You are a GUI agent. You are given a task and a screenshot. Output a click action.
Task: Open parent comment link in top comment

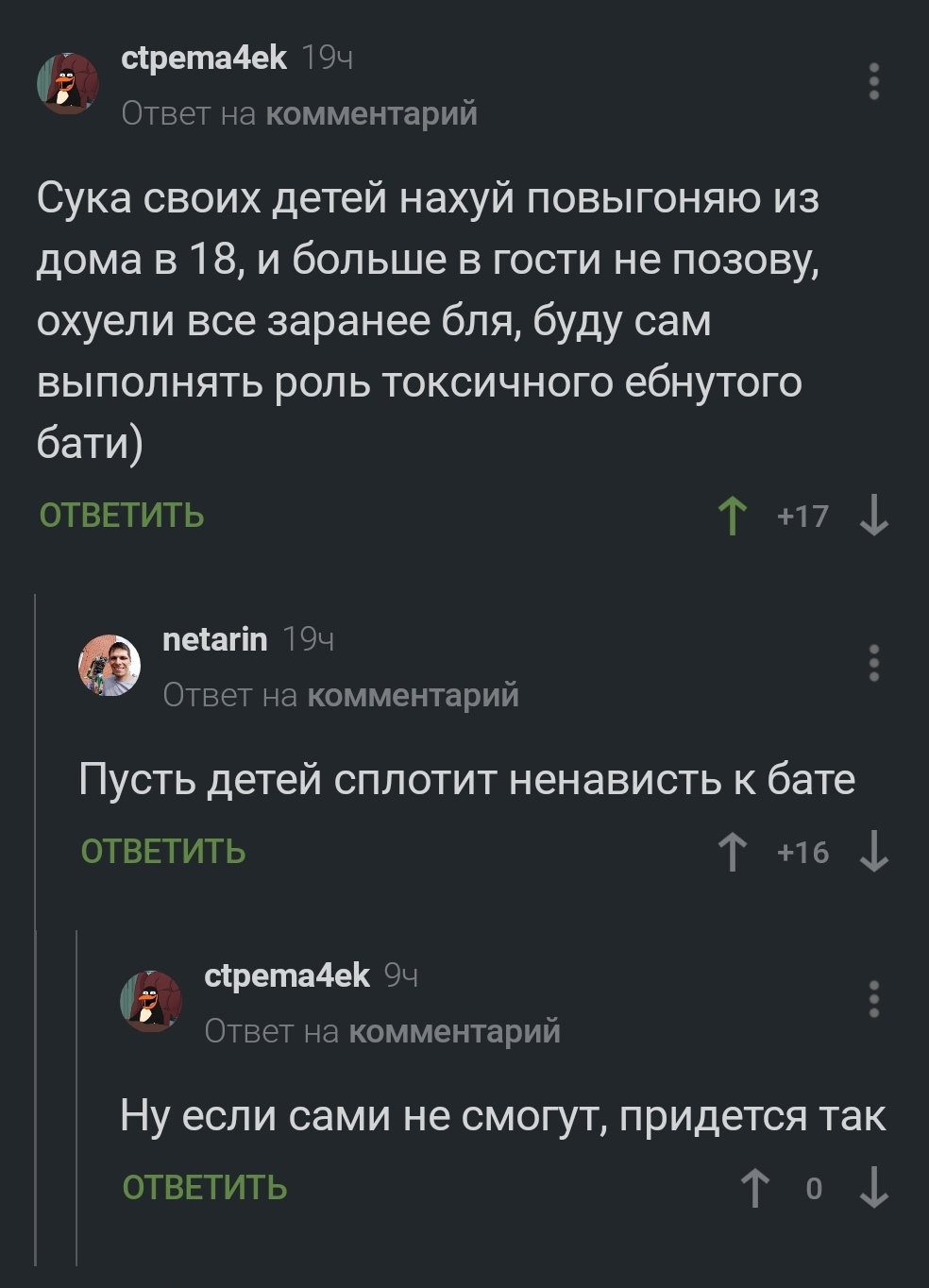pos(371,114)
